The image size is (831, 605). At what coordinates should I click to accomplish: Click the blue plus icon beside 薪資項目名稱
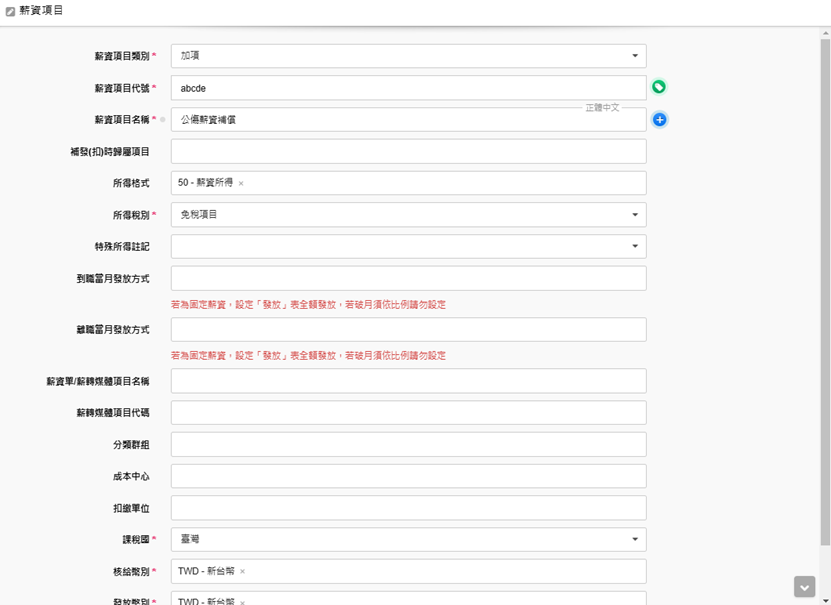pyautogui.click(x=659, y=120)
